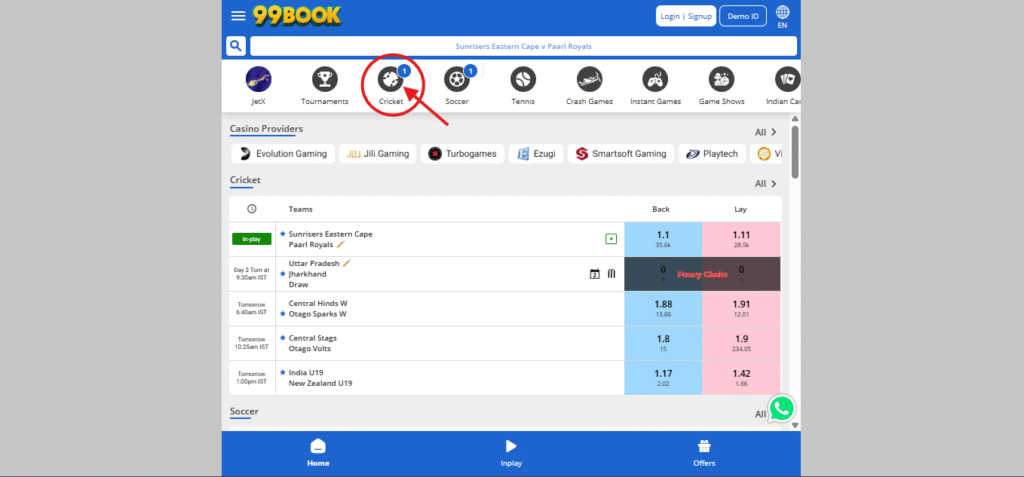
Task: Click Lay odds 1.9 for Central Stags
Action: 741,343
